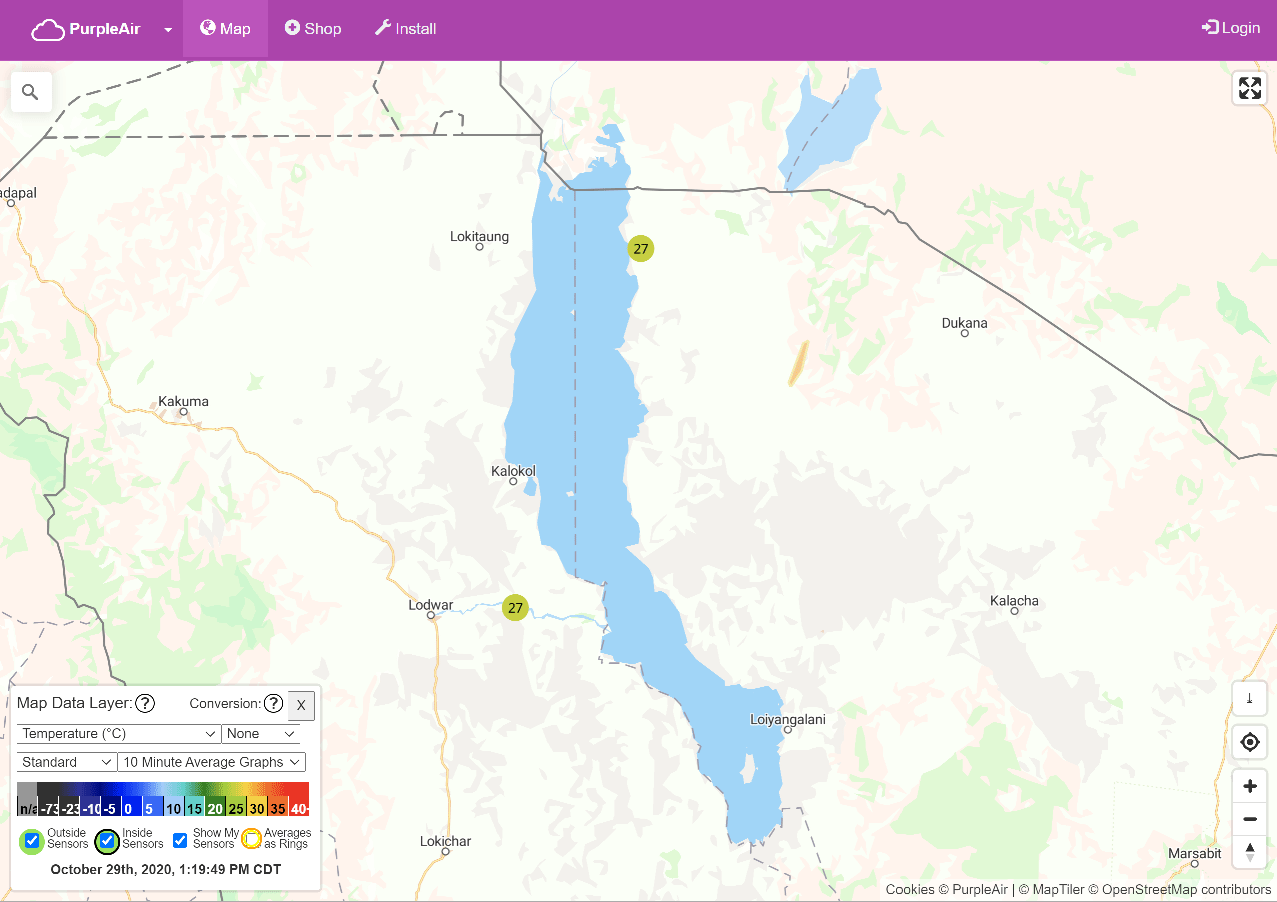Click the geolocate target icon
The height and width of the screenshot is (902, 1277).
(x=1249, y=742)
